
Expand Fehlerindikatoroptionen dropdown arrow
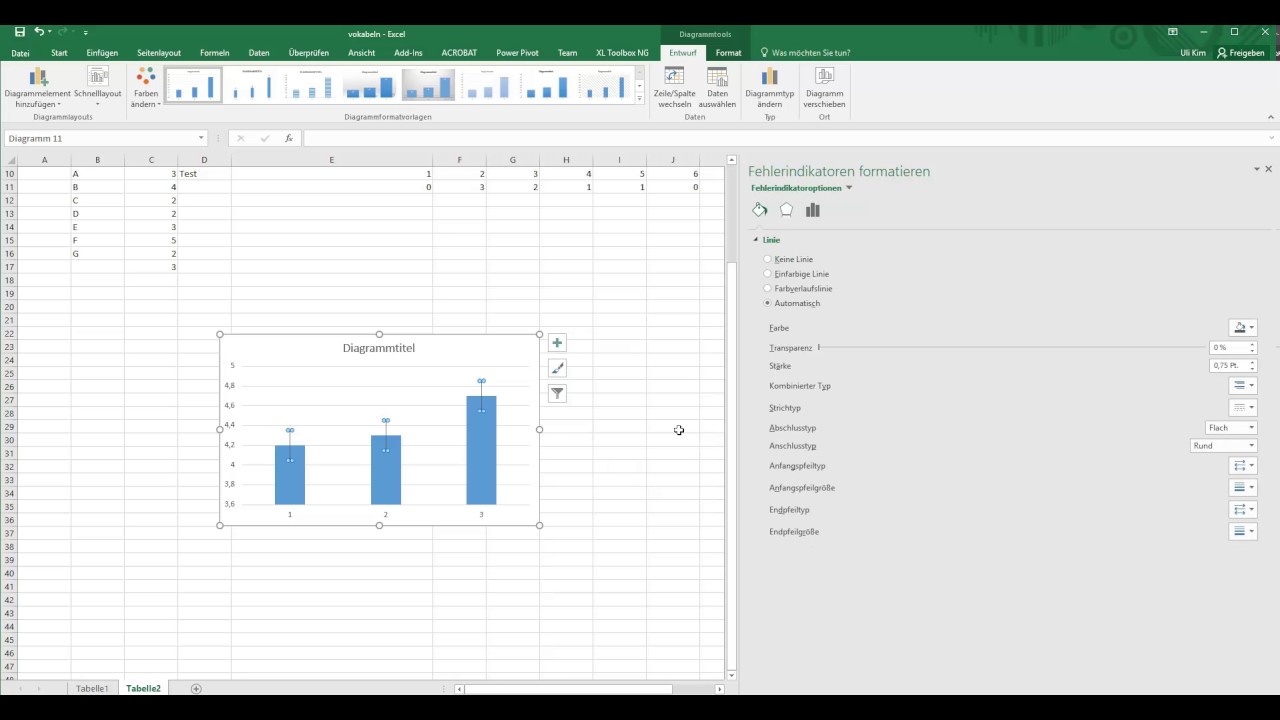point(849,188)
